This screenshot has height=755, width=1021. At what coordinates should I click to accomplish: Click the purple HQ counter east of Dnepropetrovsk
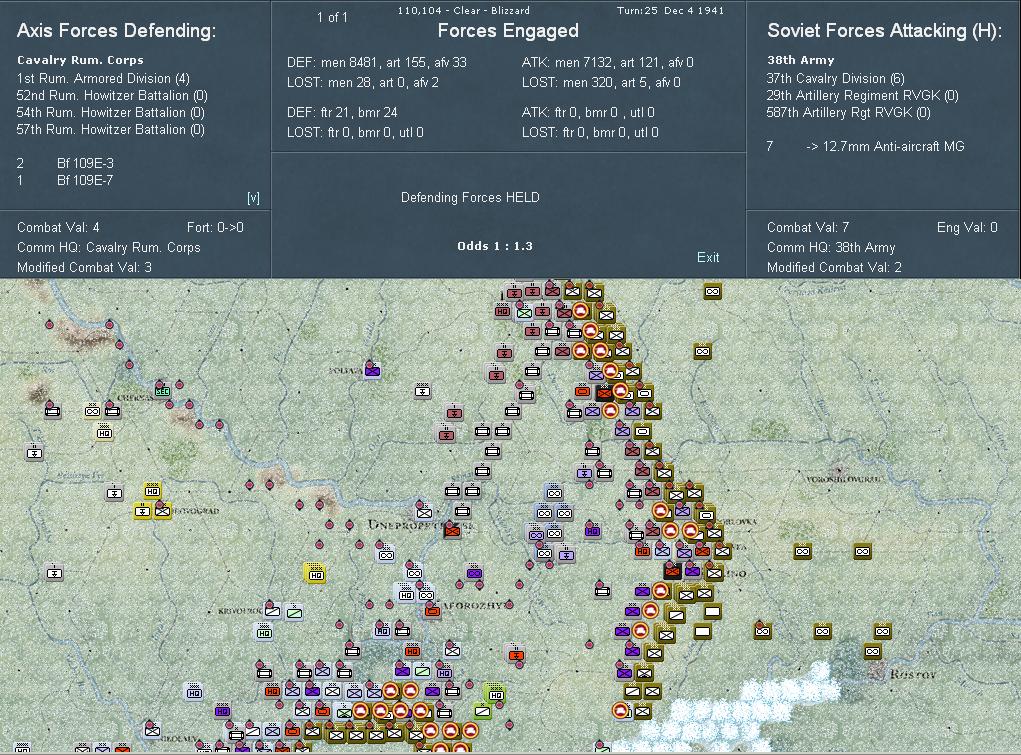click(592, 531)
